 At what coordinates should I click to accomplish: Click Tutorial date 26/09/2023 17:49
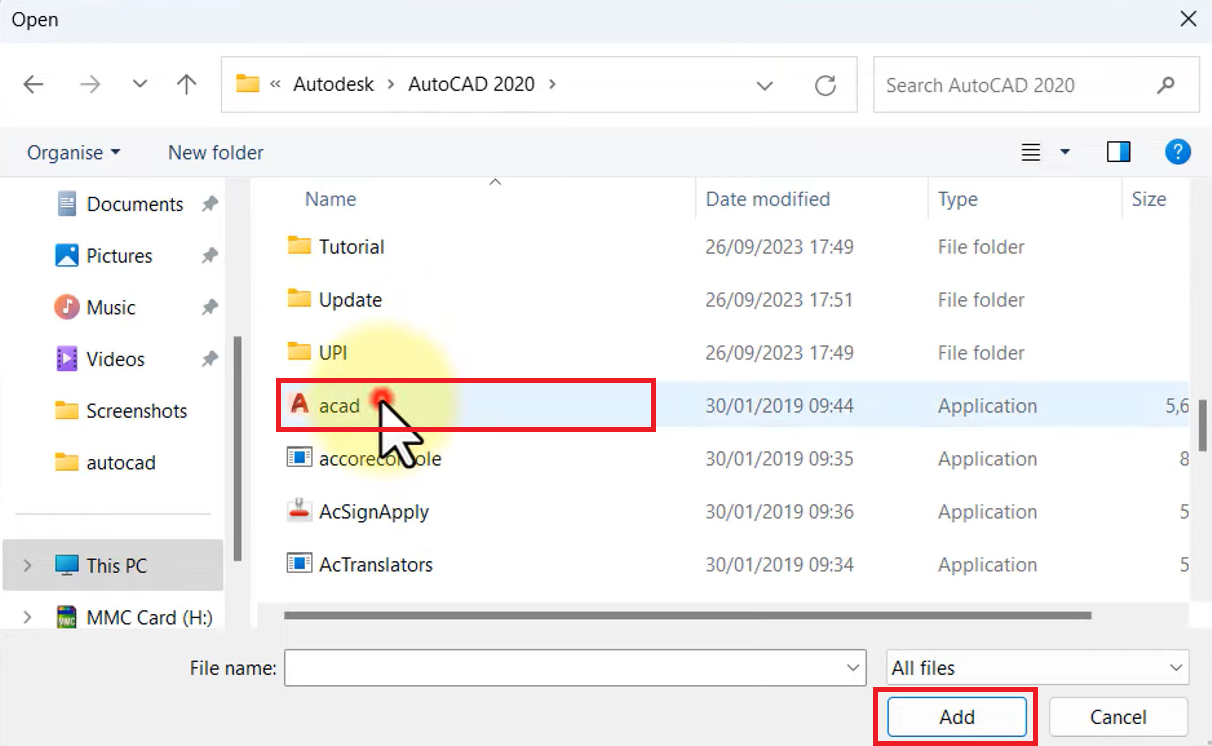[x=779, y=247]
